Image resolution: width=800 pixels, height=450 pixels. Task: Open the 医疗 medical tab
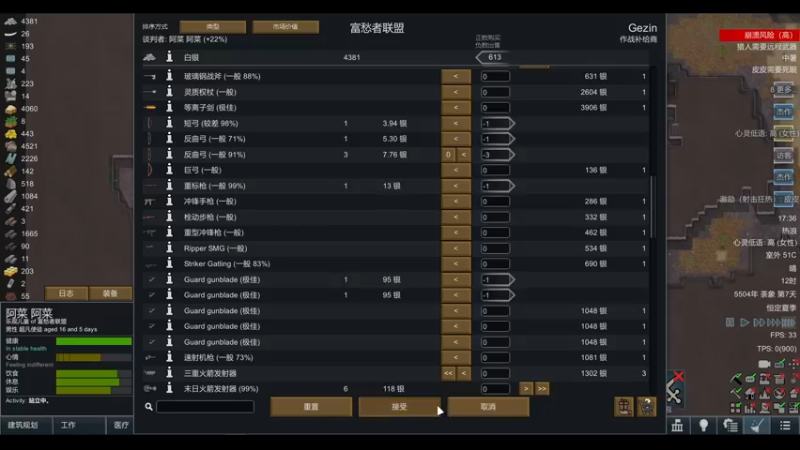click(x=121, y=425)
